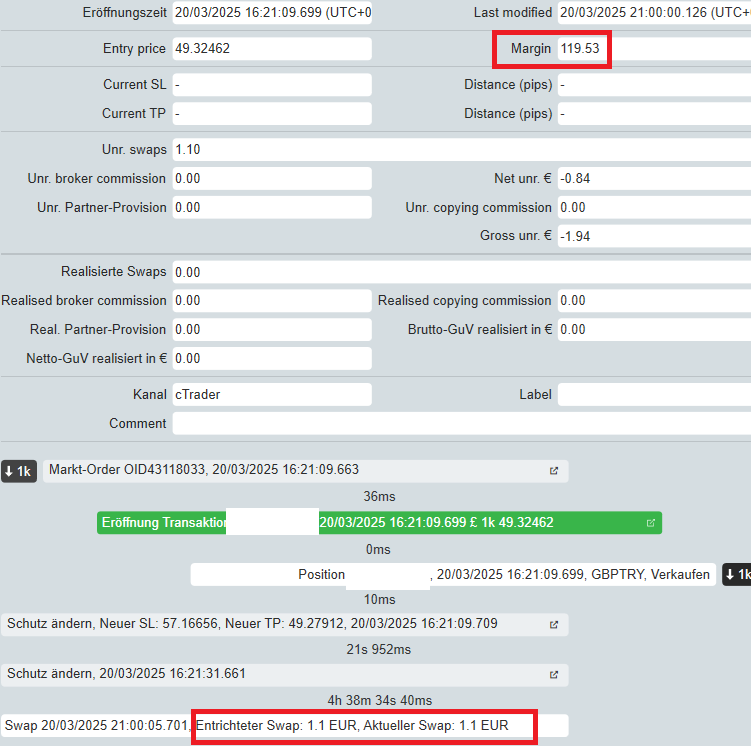Viewport: 751px width, 746px height.
Task: Click the 10ms interval text
Action: tap(379, 599)
